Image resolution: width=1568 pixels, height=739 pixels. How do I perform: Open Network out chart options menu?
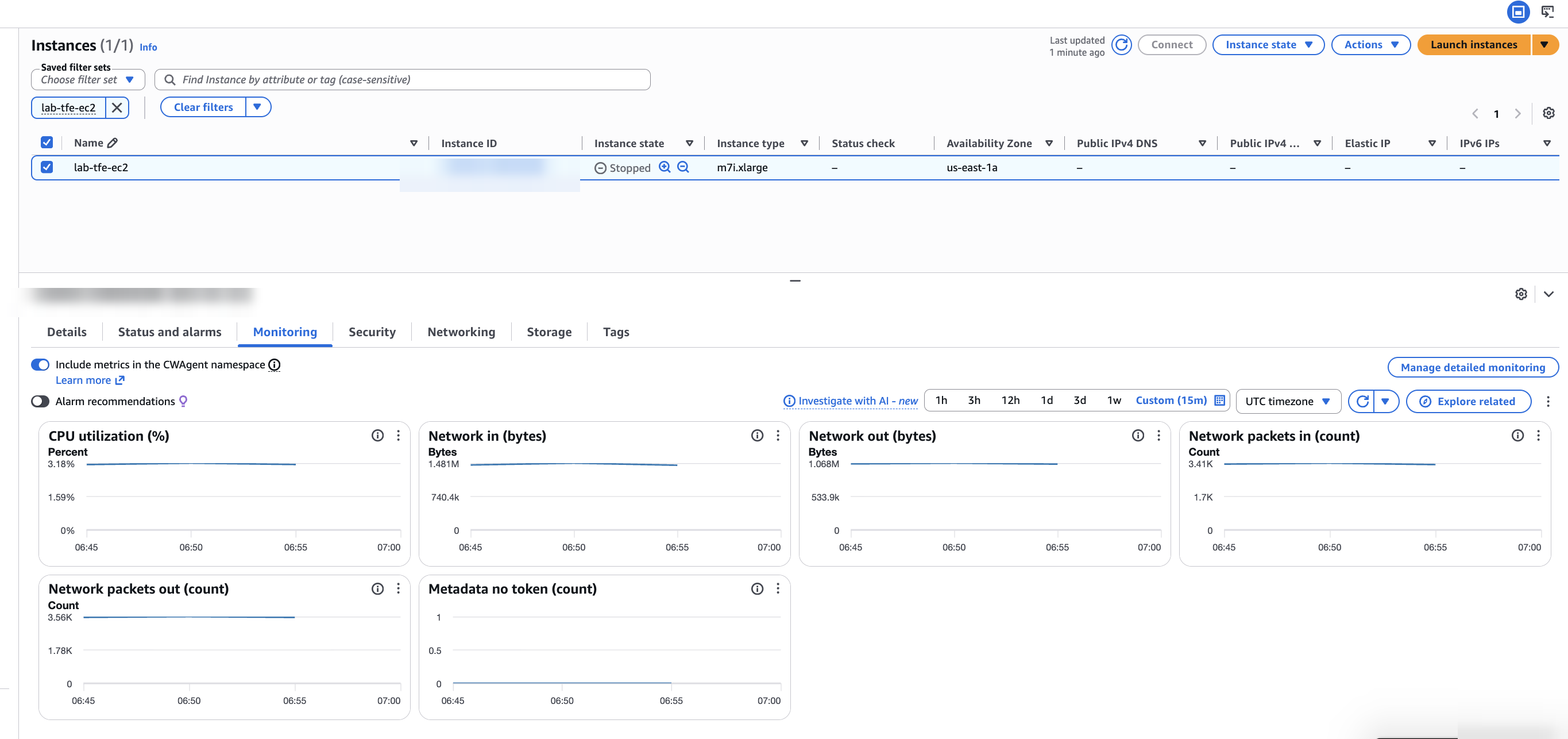(1158, 436)
